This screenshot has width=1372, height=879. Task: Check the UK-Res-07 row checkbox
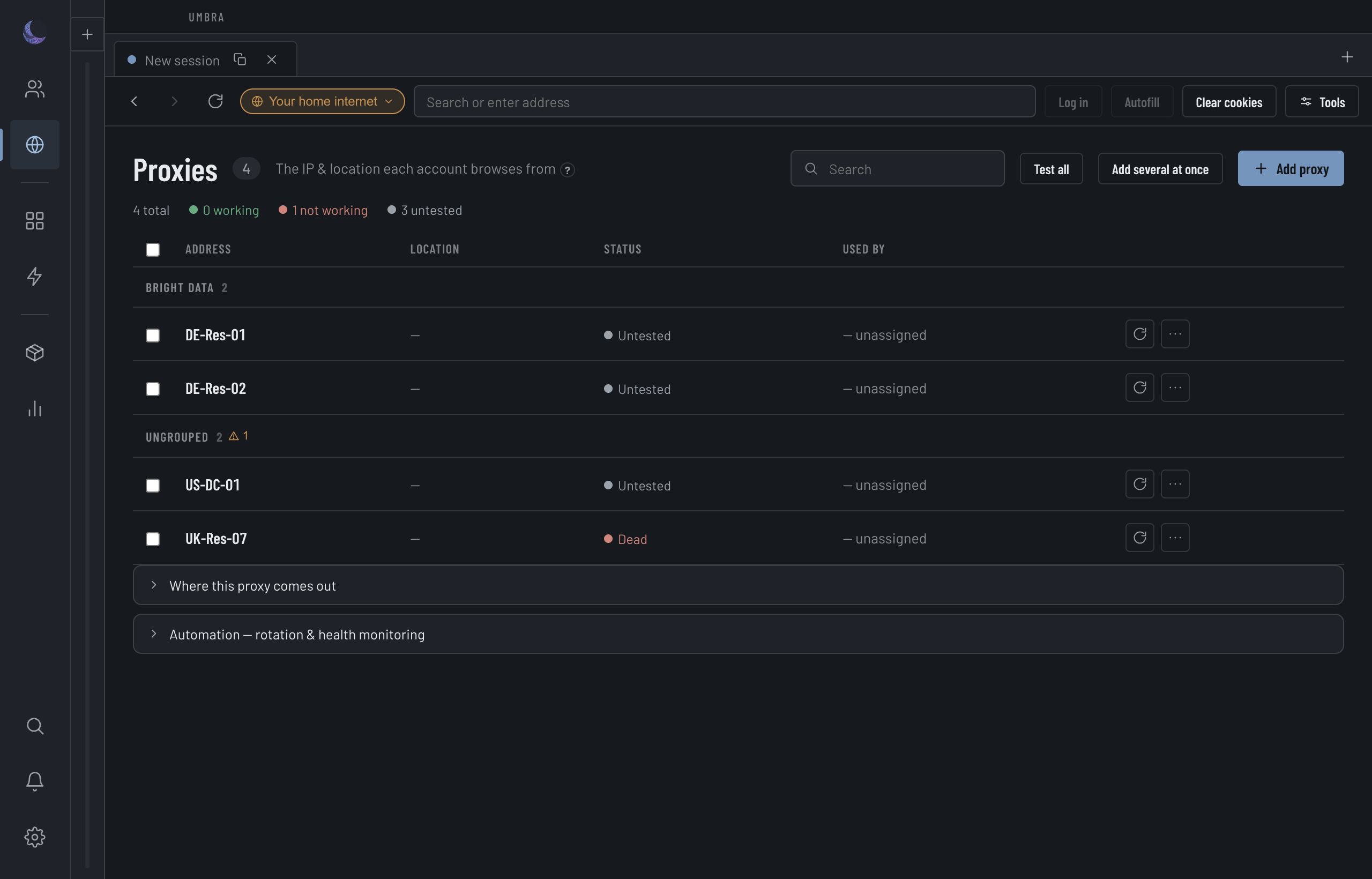pyautogui.click(x=152, y=539)
